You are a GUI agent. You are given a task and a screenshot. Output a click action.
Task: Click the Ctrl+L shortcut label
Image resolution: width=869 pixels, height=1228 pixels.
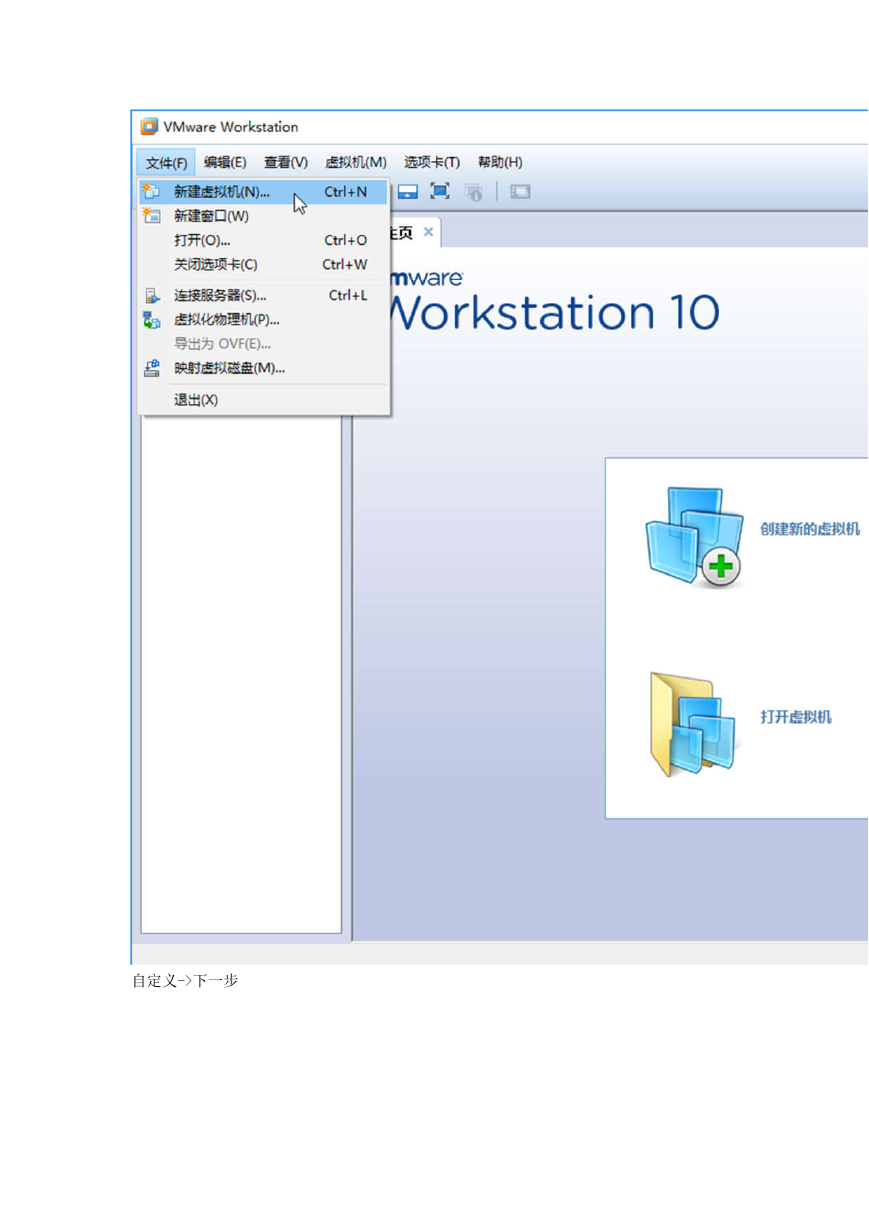click(348, 296)
